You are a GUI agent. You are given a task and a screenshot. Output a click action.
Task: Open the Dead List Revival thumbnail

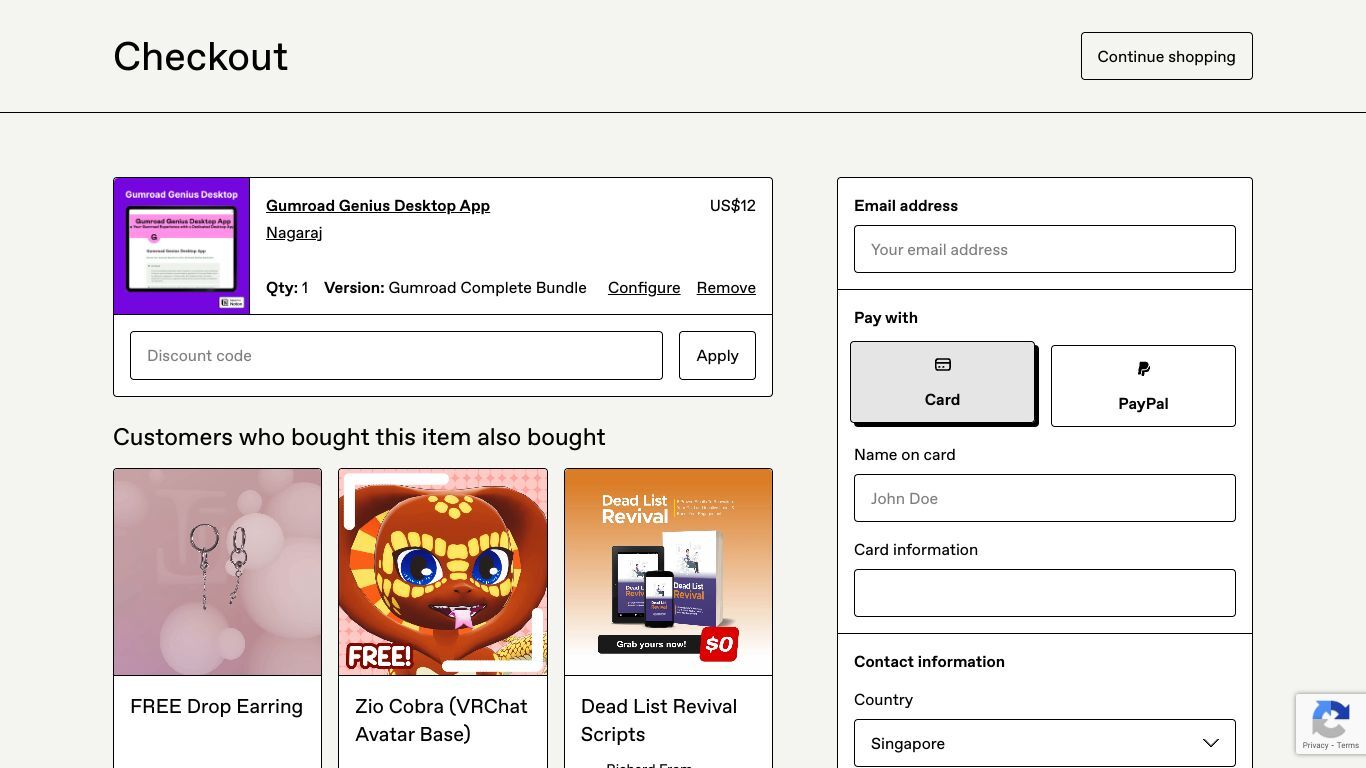tap(668, 572)
